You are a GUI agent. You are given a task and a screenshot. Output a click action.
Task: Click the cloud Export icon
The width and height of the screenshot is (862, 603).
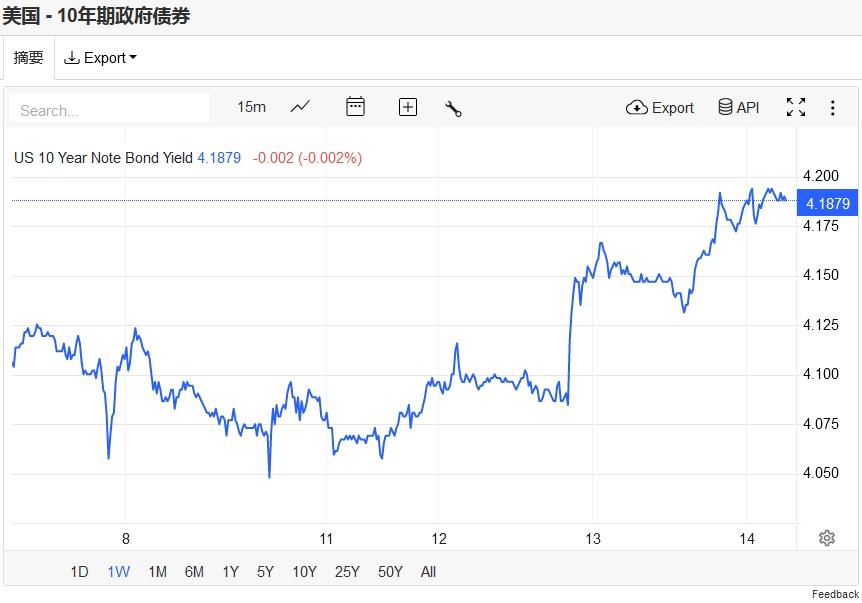pos(637,107)
